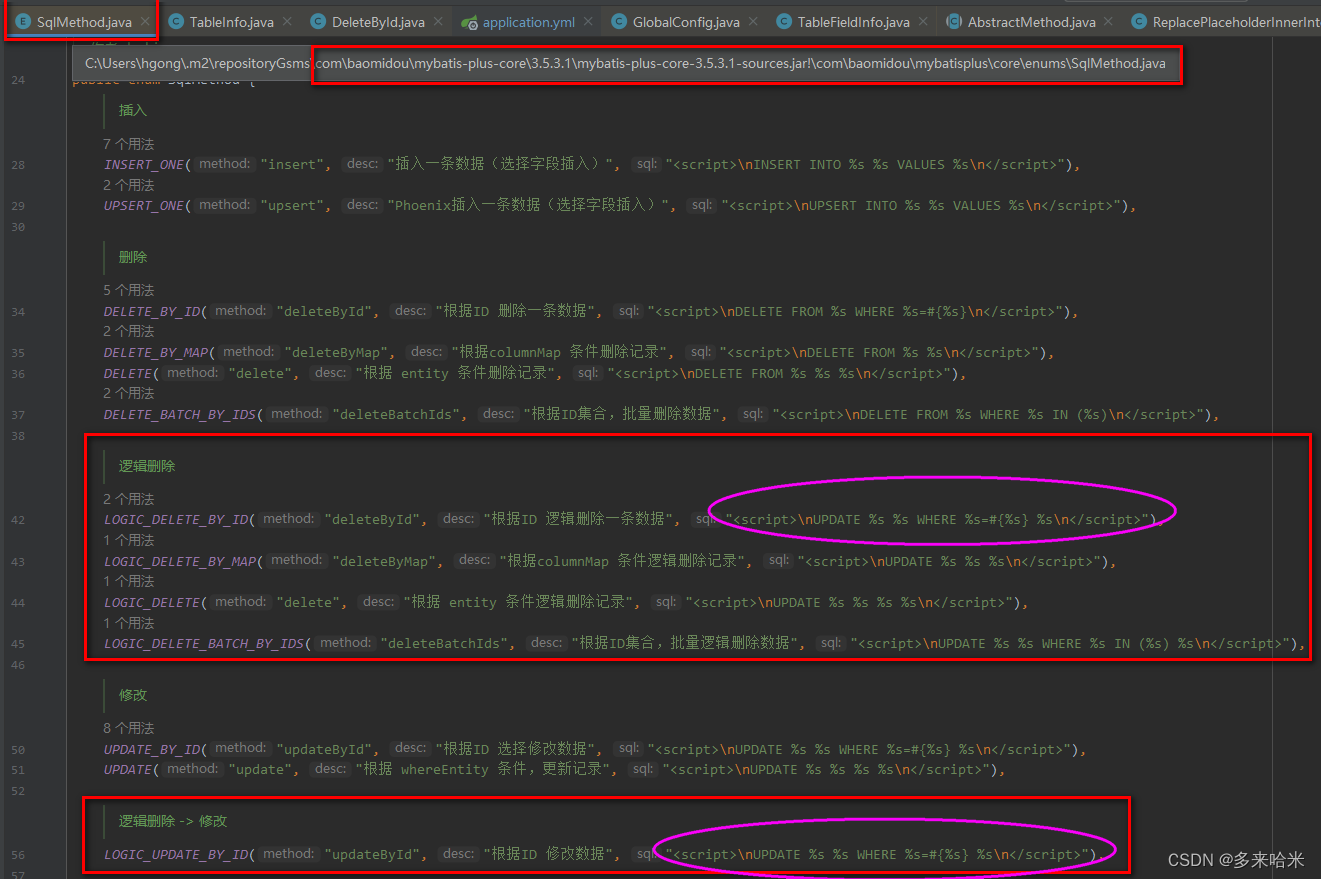This screenshot has height=879, width=1321.
Task: Click the LOGIC_DELETE_BY_ID enum constant
Action: coord(176,519)
